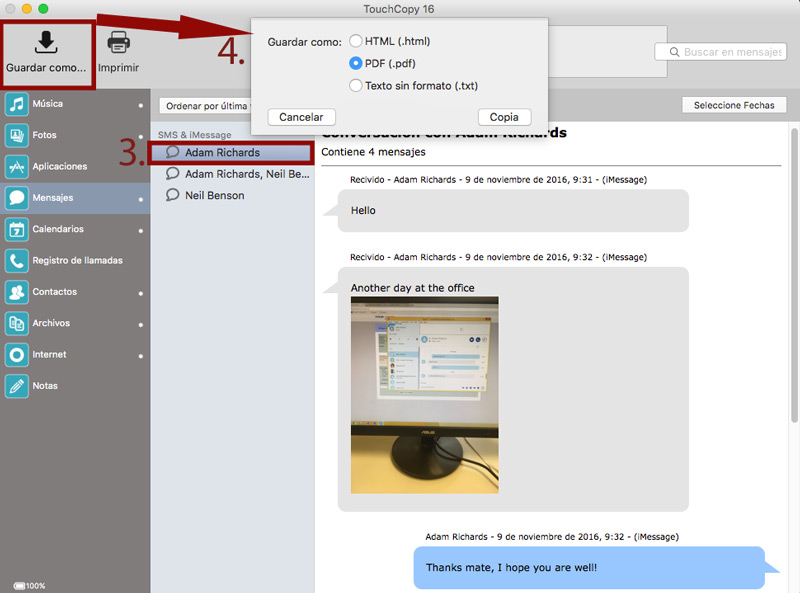Click the Aplicaciones sidebar label

[60, 166]
